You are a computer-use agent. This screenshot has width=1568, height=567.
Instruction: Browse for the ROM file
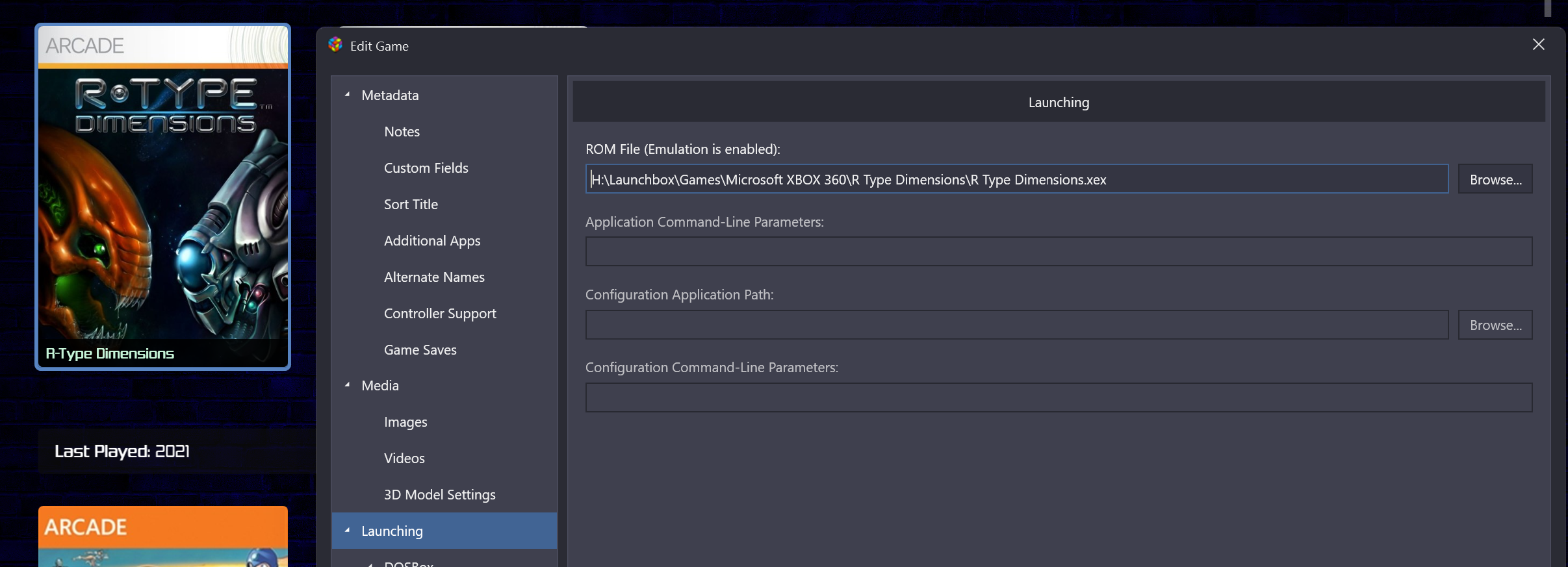pos(1495,179)
